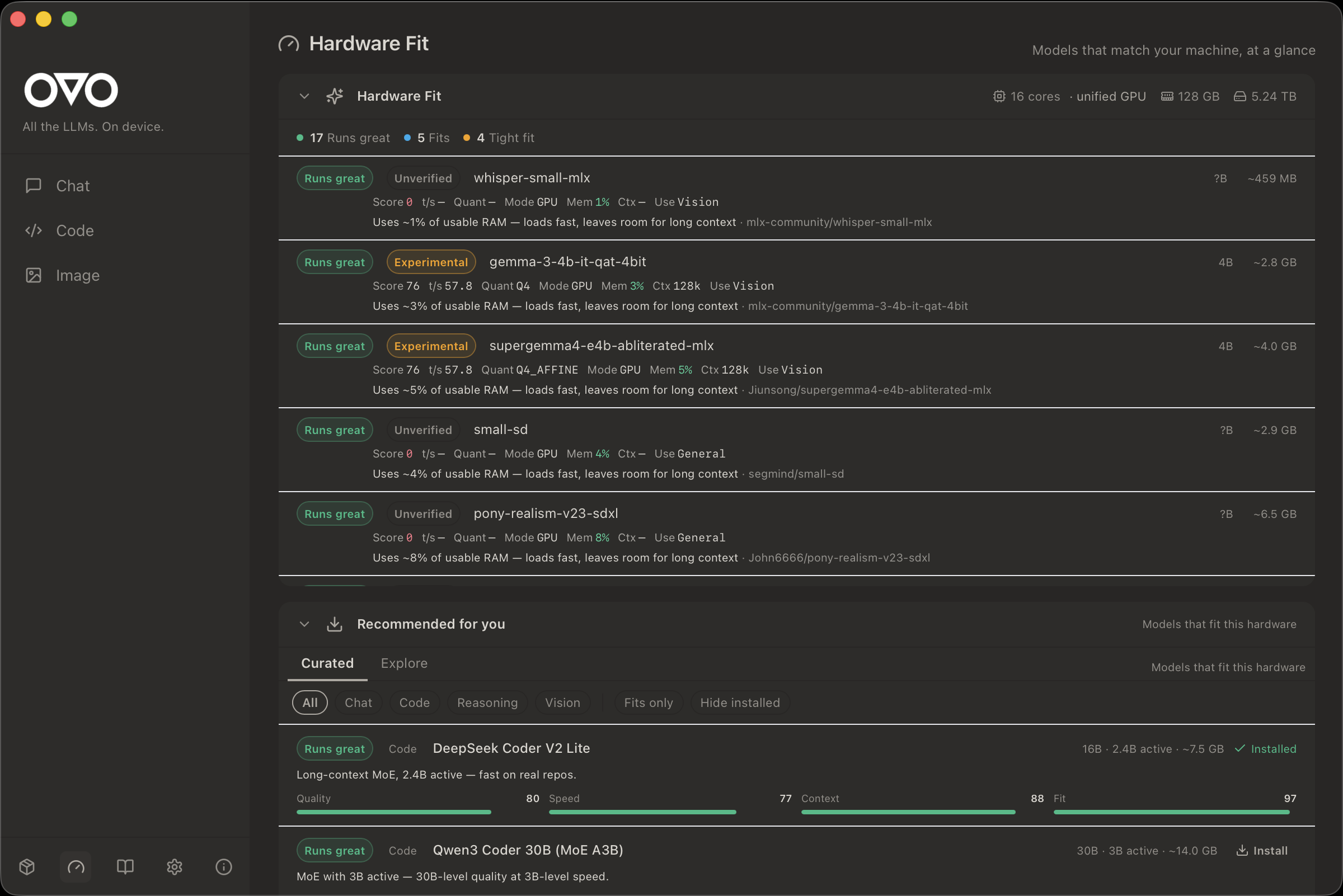Install Qwen3 Coder 30B model
The image size is (1343, 896).
[x=1262, y=850]
